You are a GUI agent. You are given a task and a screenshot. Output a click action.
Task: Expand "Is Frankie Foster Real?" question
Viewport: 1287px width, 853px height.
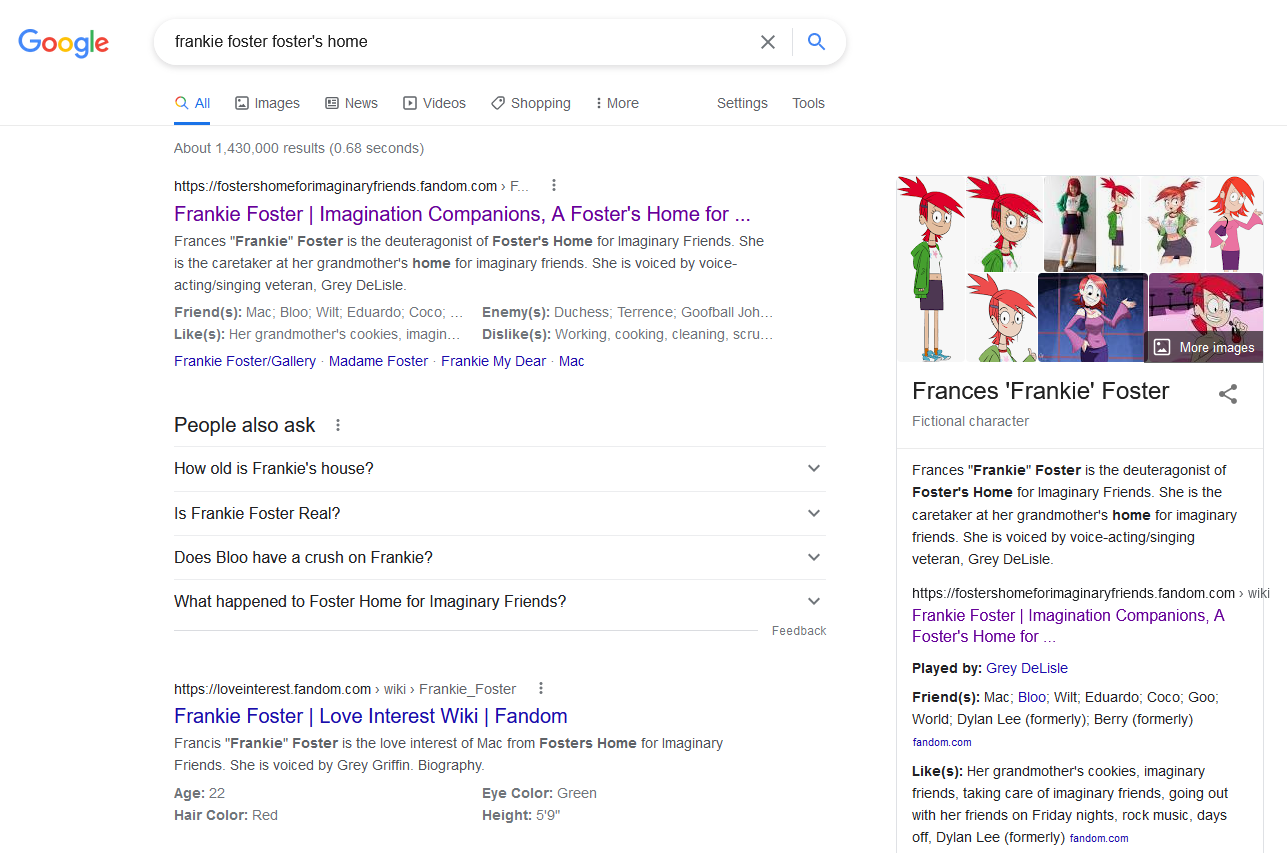[500, 513]
